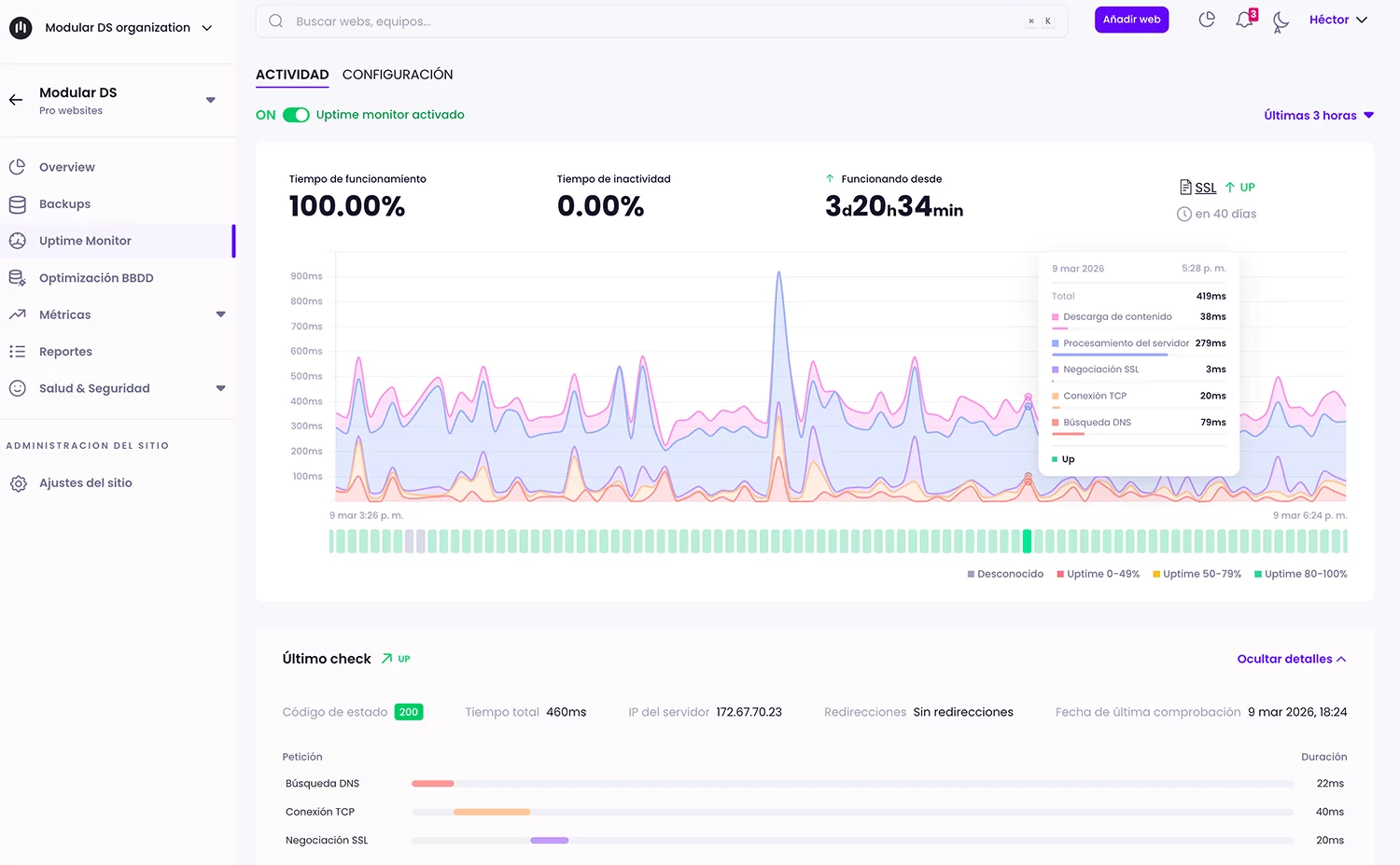Screen dimensions: 1400x865
Task: Open the Uptime Monitor panel
Action: 84,240
